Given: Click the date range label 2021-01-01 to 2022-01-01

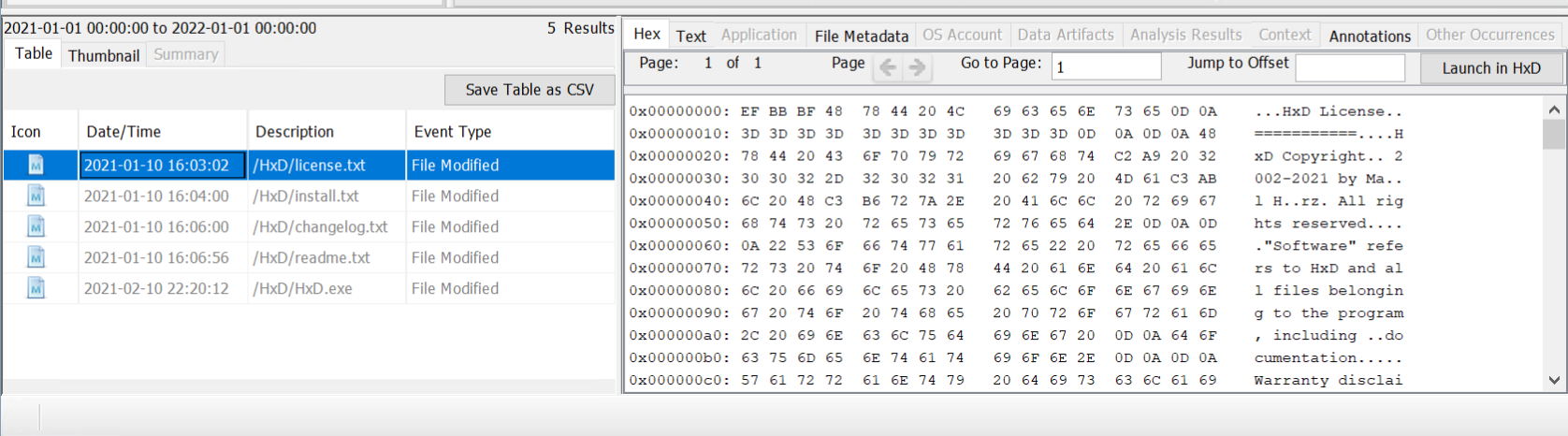Looking at the screenshot, I should (x=160, y=28).
